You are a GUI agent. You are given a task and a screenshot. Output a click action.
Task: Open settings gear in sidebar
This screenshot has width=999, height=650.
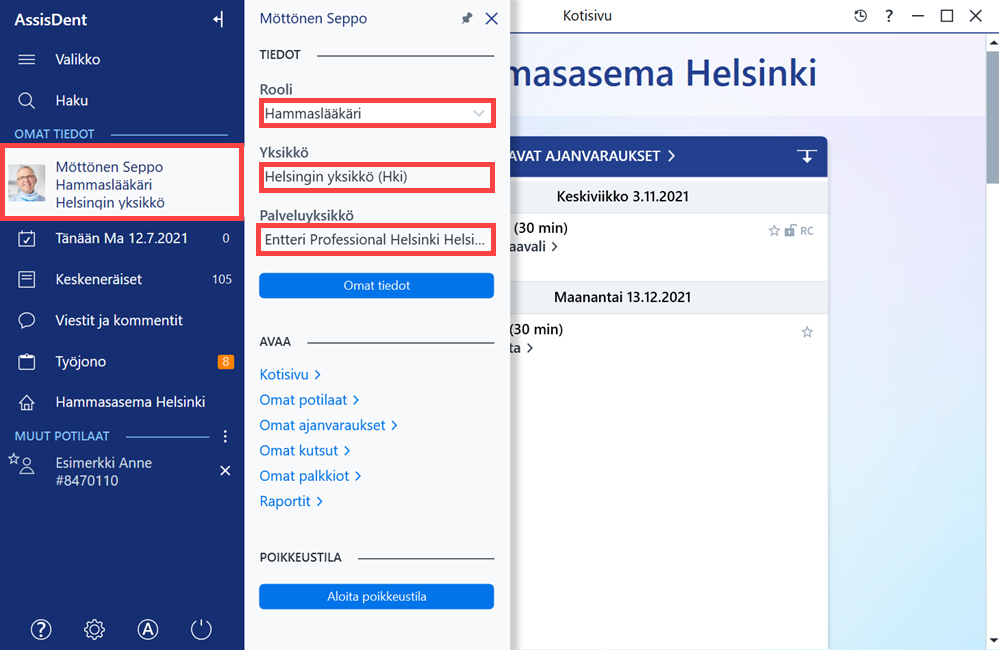point(94,630)
